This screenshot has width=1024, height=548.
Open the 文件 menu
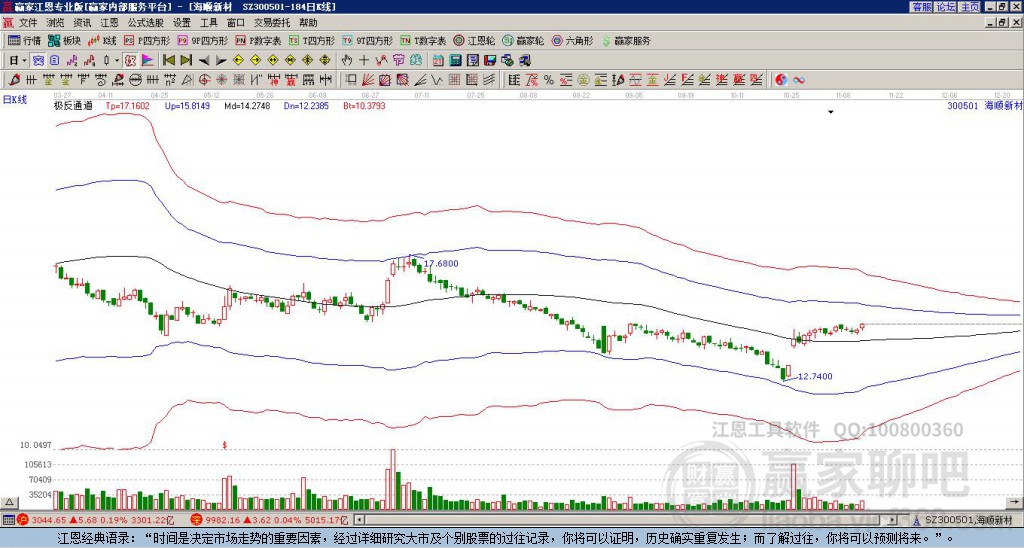[x=28, y=23]
